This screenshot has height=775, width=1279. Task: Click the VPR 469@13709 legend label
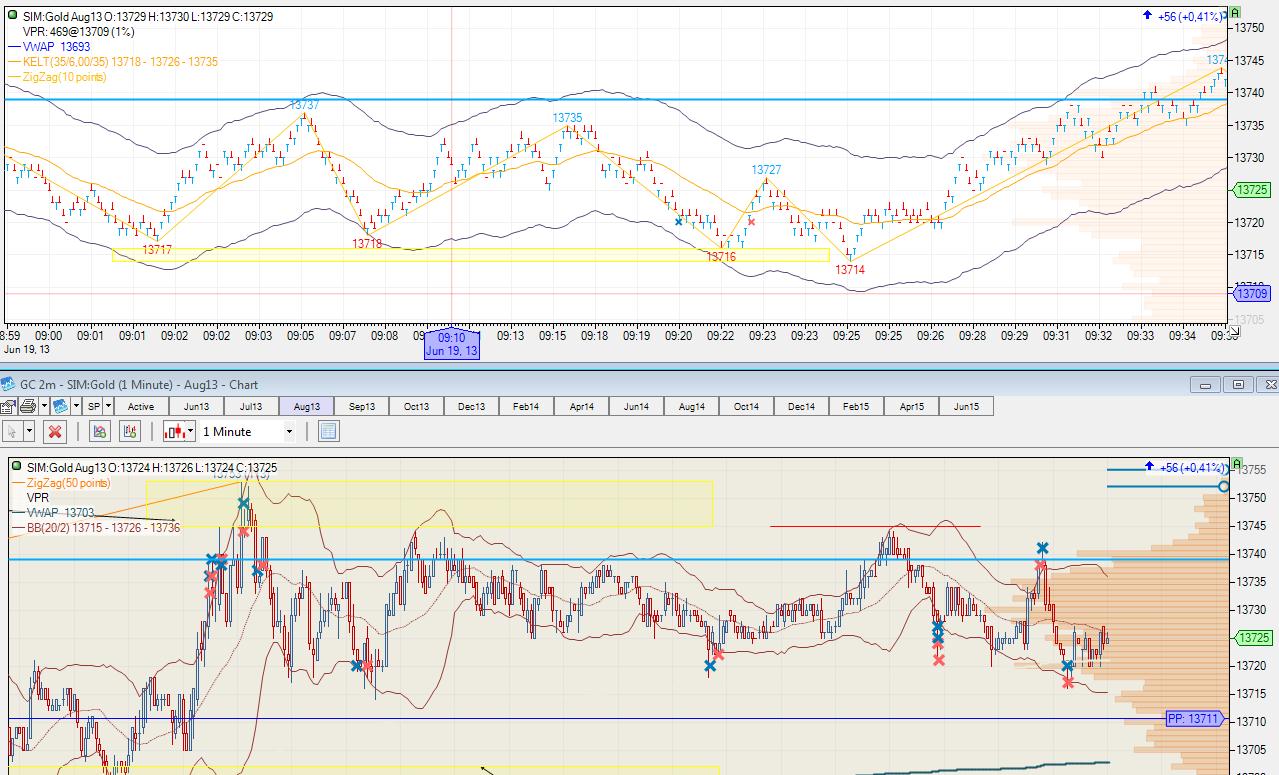(78, 31)
